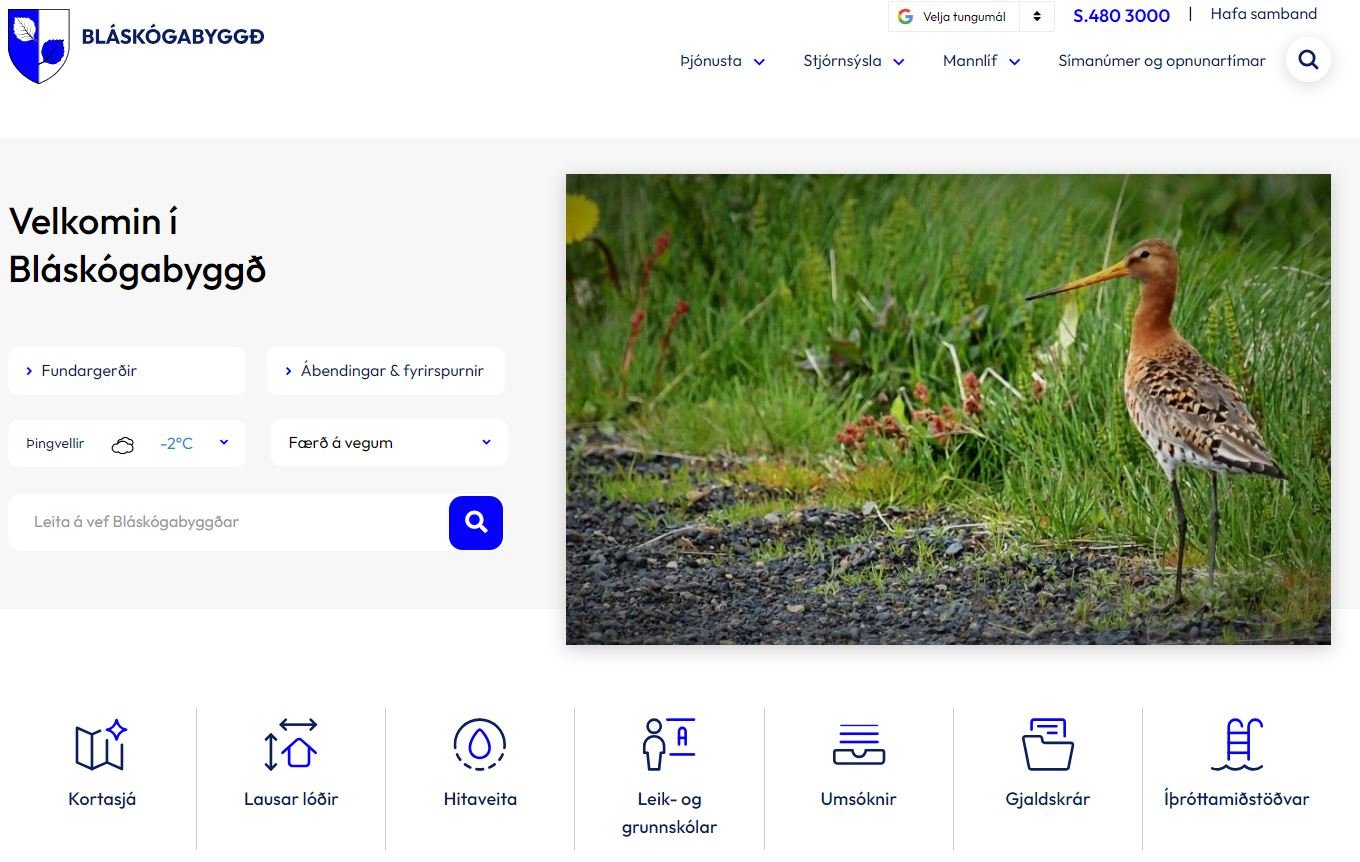Expand the Þjónusta menu
The height and width of the screenshot is (862, 1360).
(x=722, y=61)
